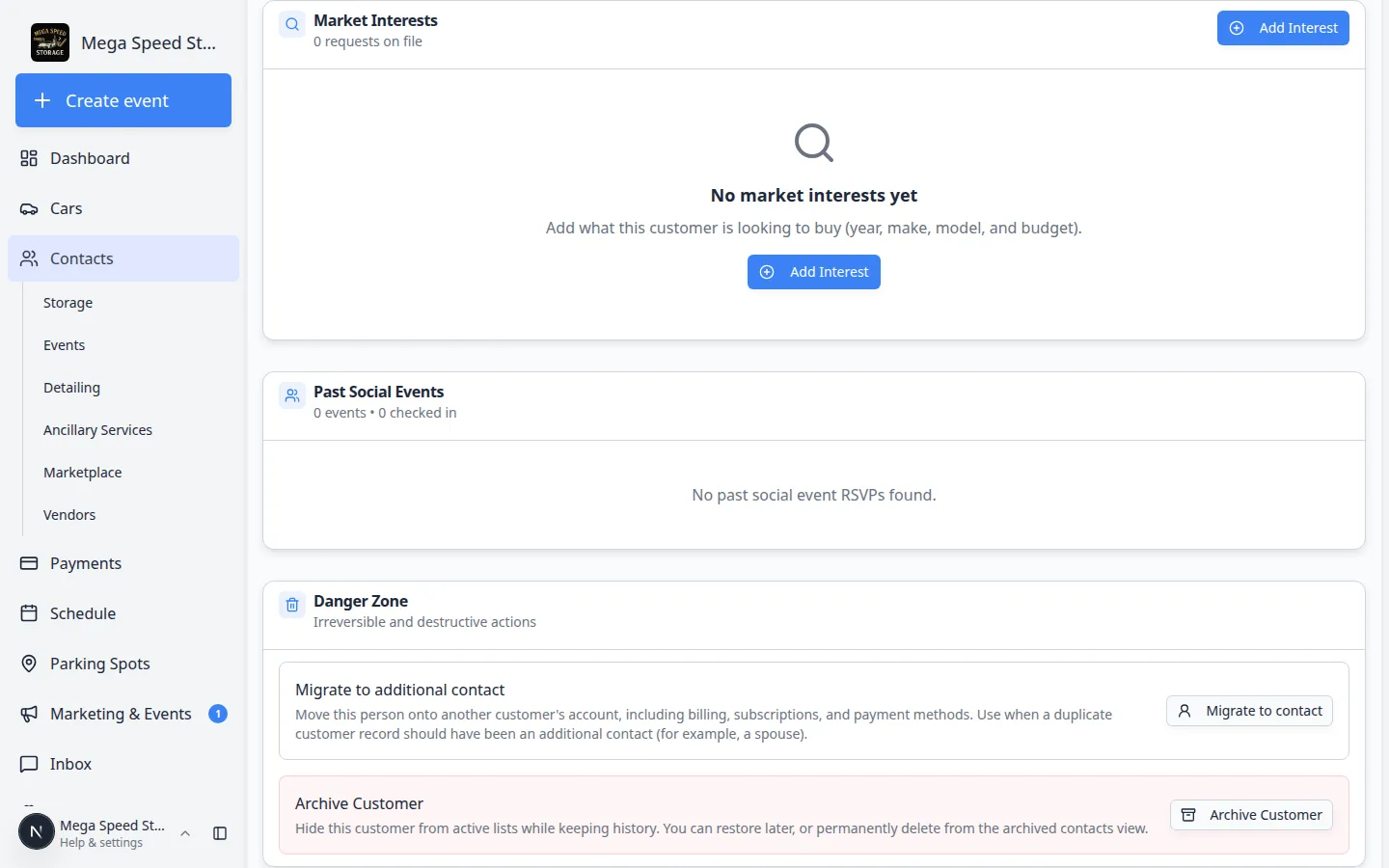Go to the Cars section
The image size is (1389, 868).
point(123,208)
